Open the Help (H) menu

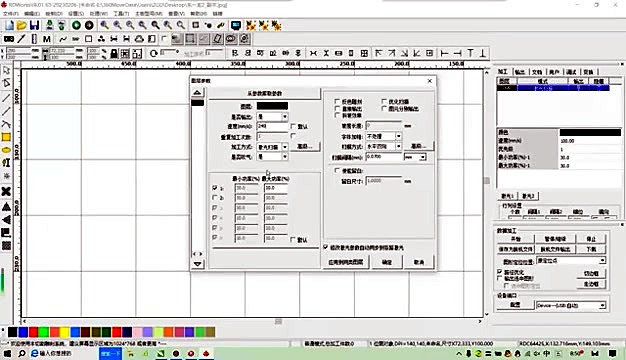198,14
